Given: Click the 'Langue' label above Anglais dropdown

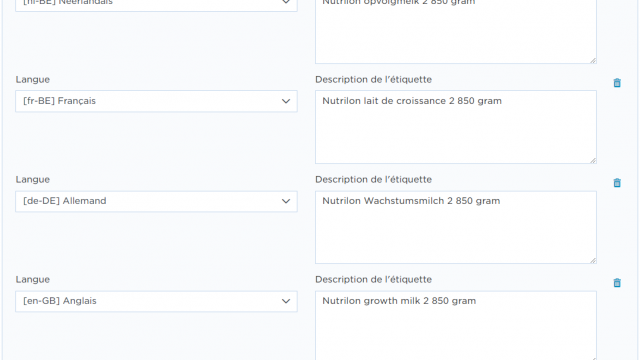Looking at the screenshot, I should (x=33, y=280).
